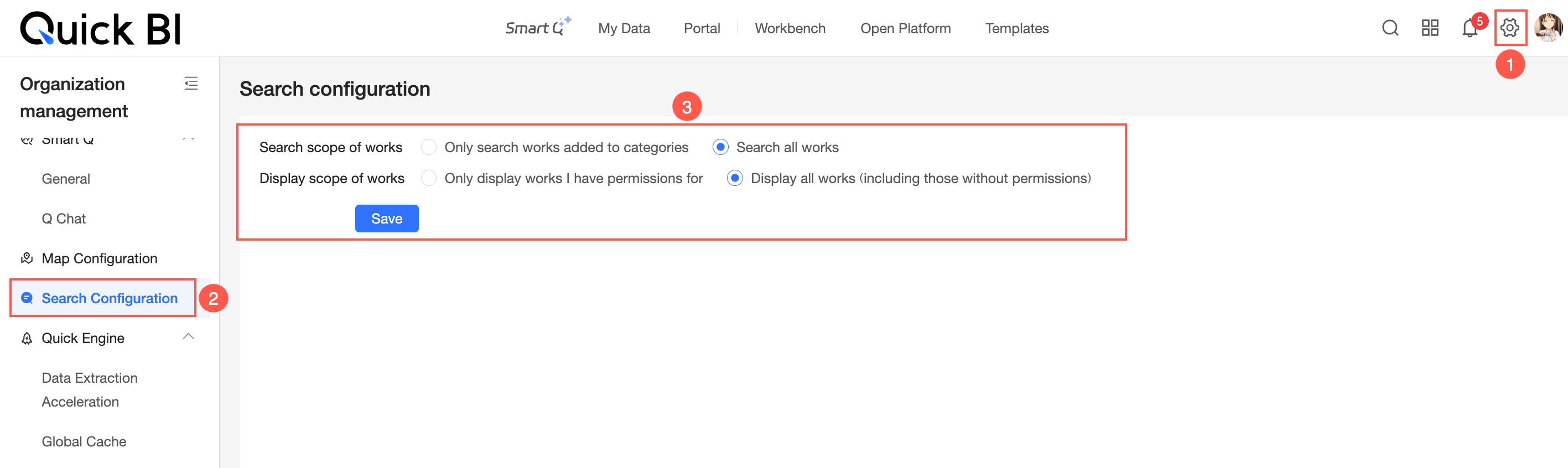
Task: Collapse the Quick Engine section chevron
Action: coord(189,336)
